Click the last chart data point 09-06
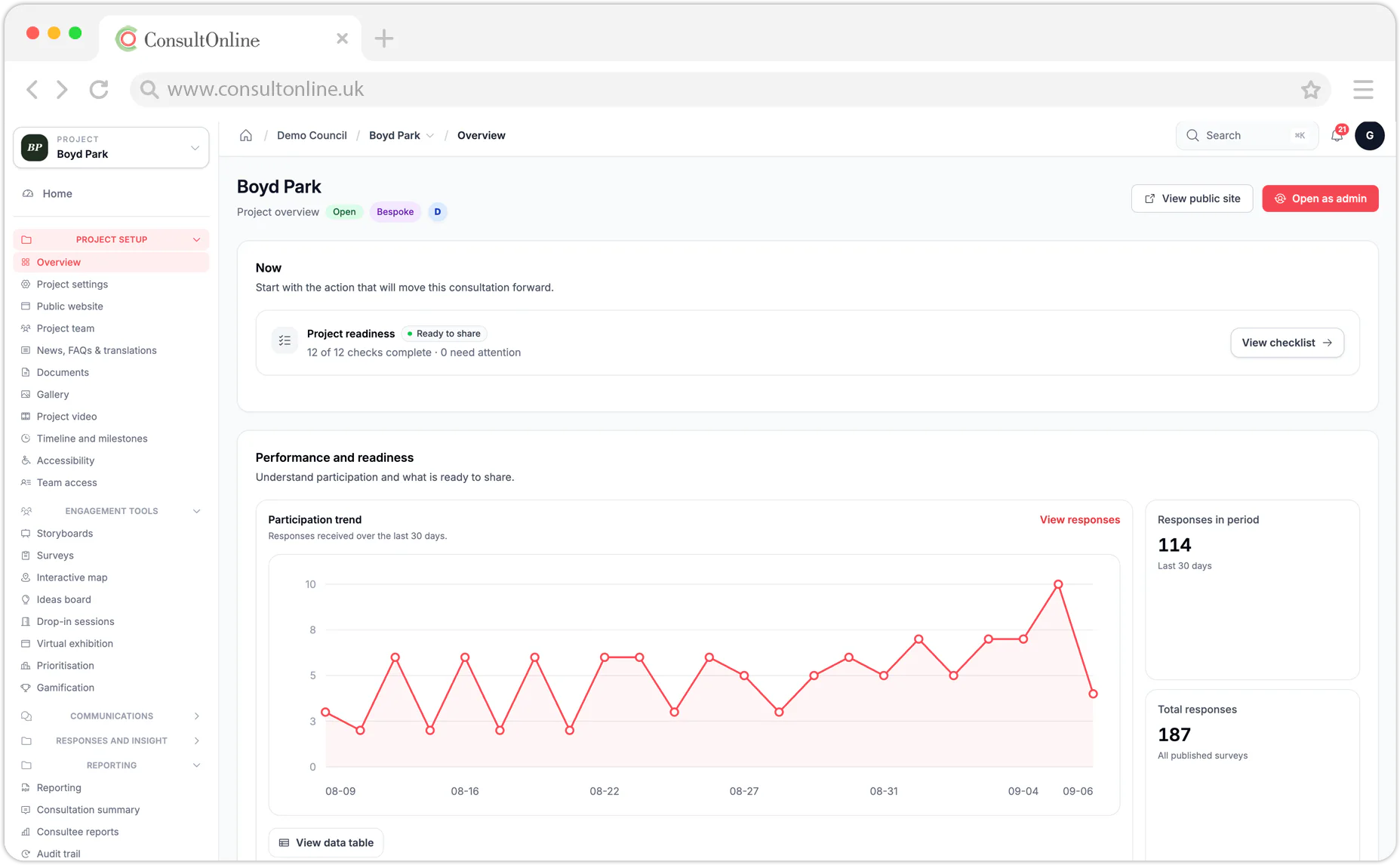The image size is (1400, 865). pos(1093,694)
